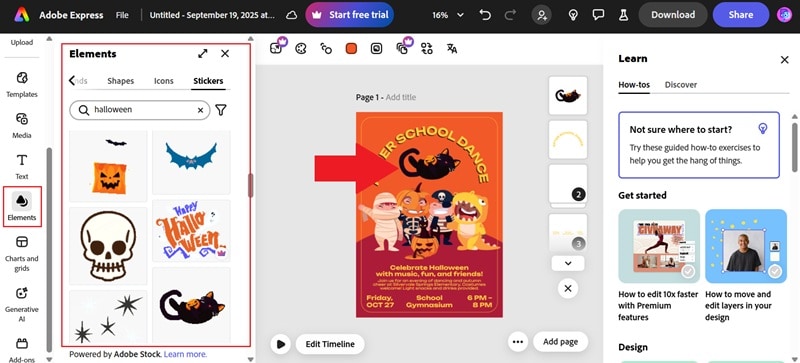800x363 pixels.
Task: Open the page more options ellipsis
Action: [518, 342]
